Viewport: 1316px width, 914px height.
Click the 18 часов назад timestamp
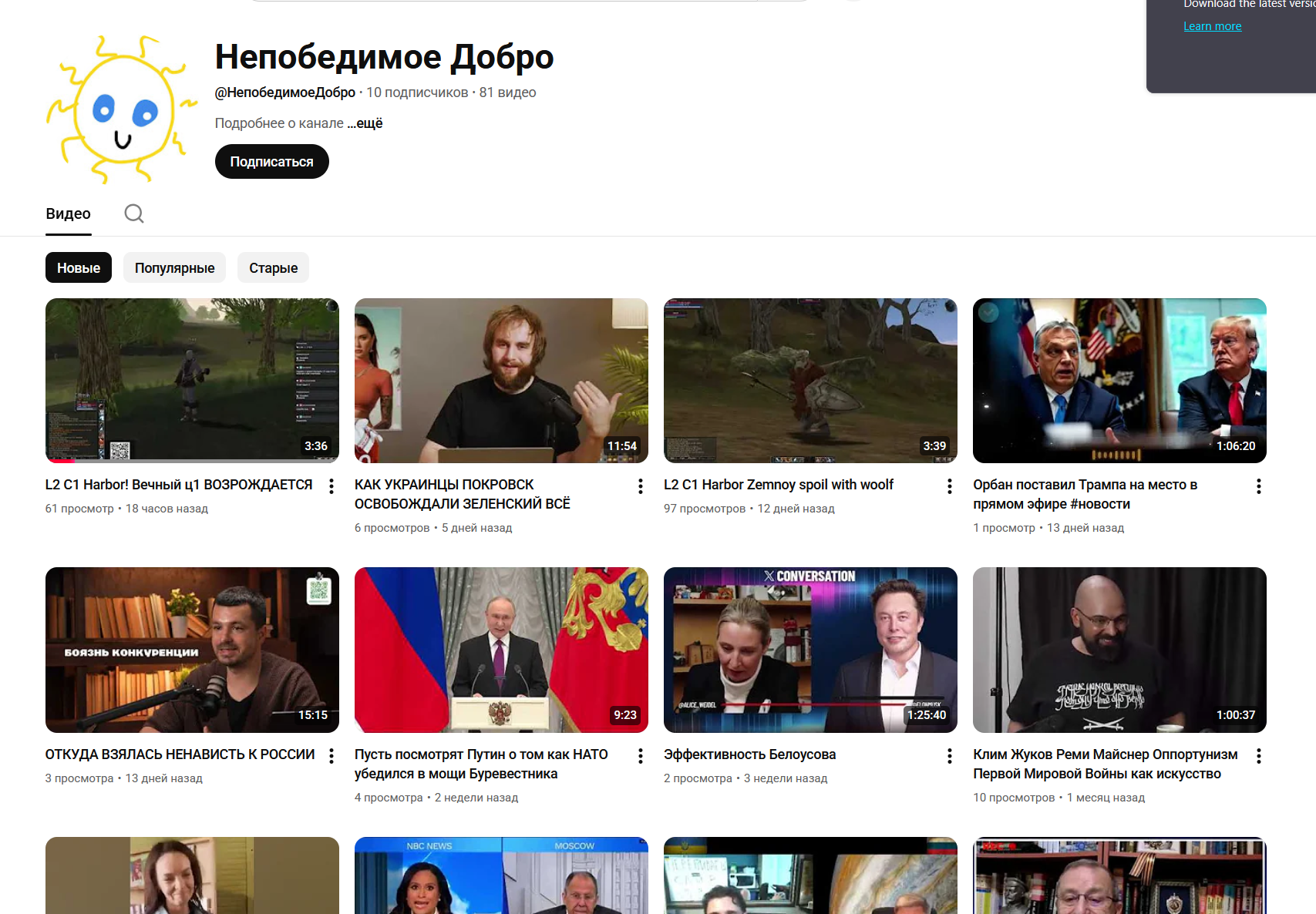coord(167,509)
